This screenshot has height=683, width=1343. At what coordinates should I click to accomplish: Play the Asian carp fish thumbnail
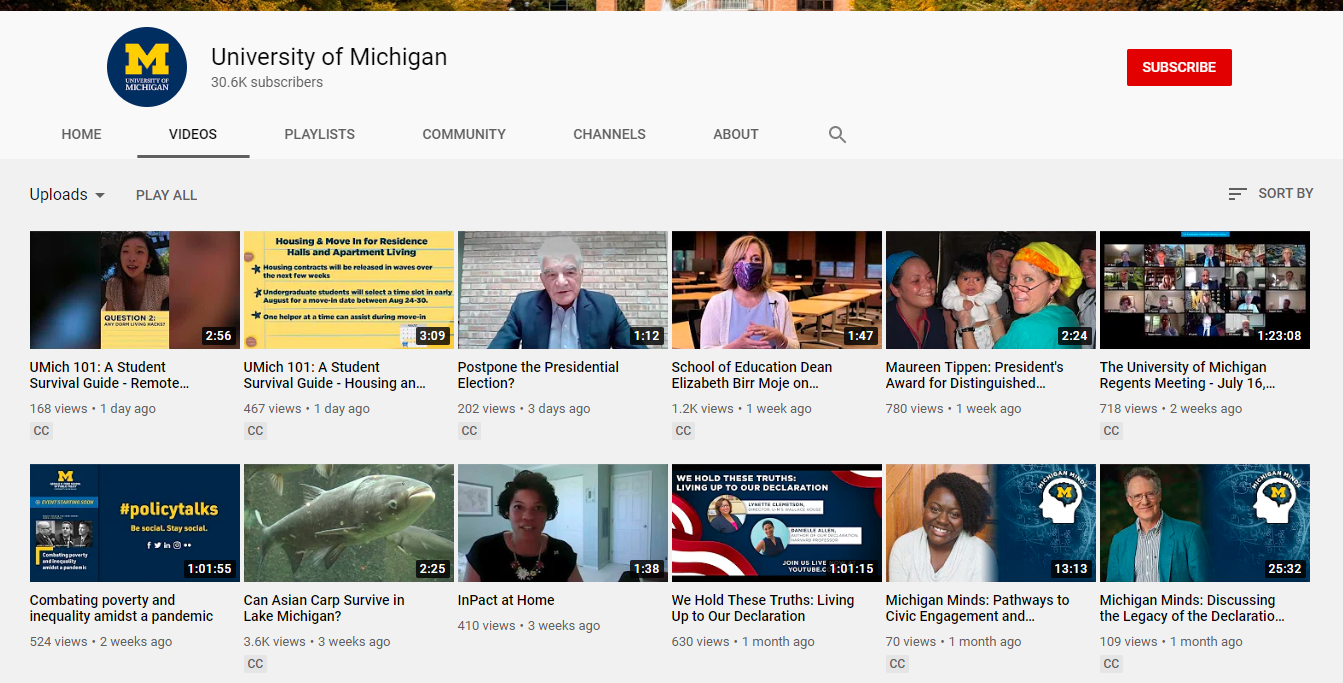349,523
